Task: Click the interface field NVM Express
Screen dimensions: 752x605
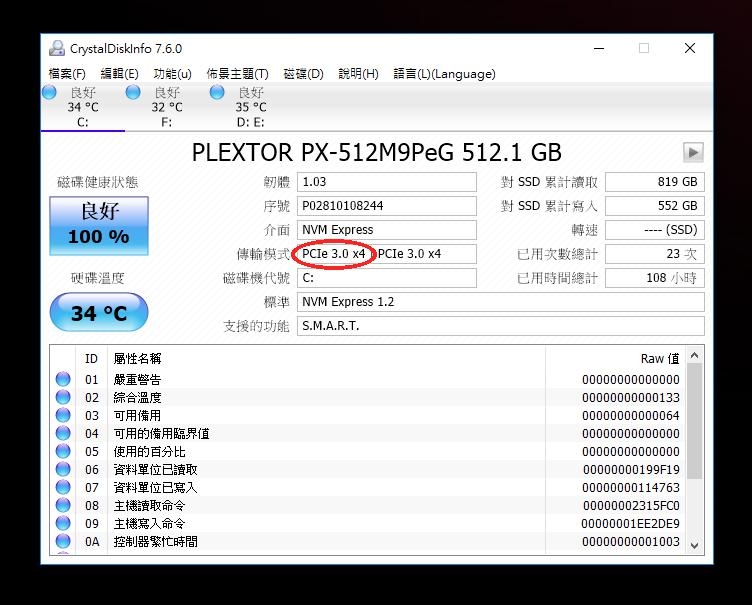Action: pos(387,230)
